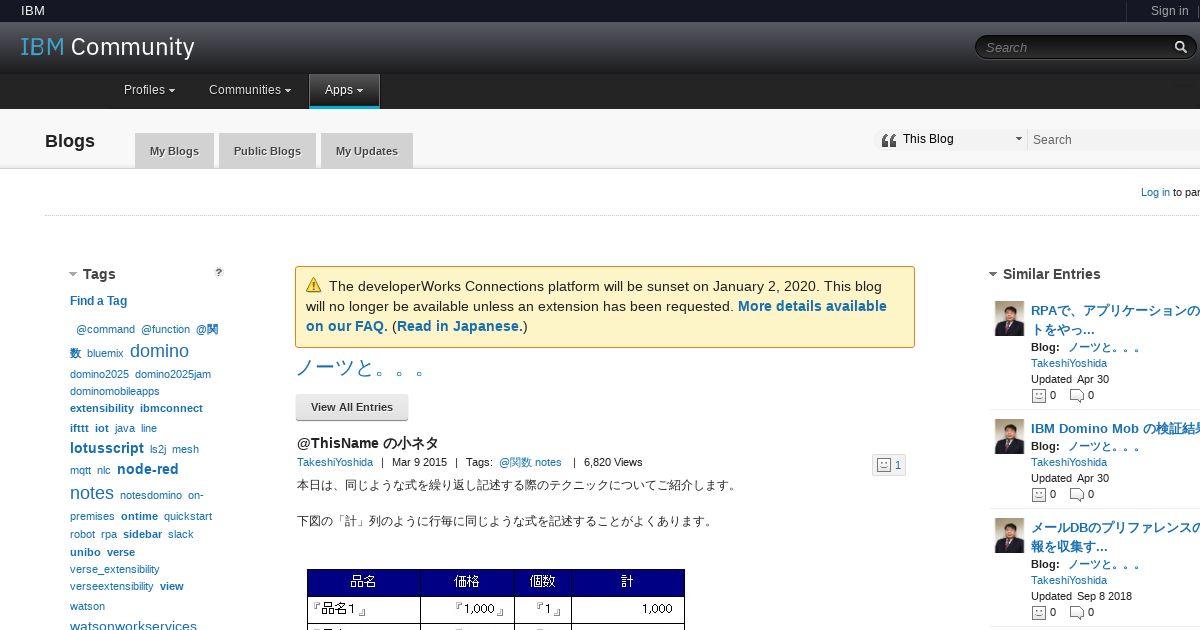Viewport: 1200px width, 630px height.
Task: Select the watson tag
Action: tap(87, 606)
